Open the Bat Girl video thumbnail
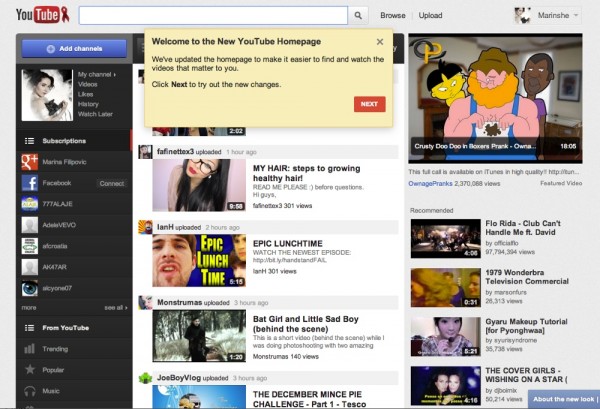Viewport: 600px width, 409px height. 199,336
